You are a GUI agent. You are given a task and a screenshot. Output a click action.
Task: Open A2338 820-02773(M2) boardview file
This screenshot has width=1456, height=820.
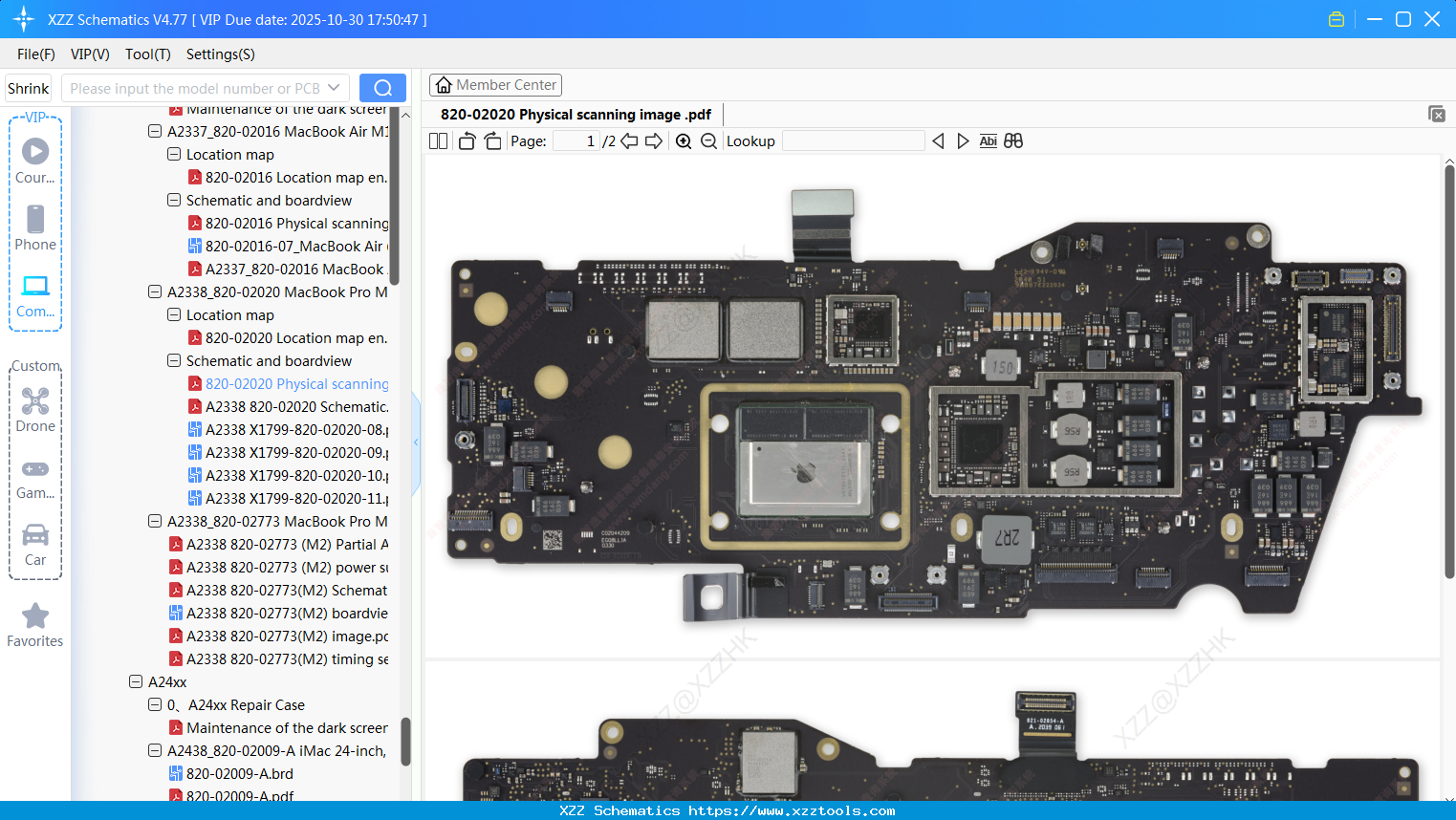point(278,613)
